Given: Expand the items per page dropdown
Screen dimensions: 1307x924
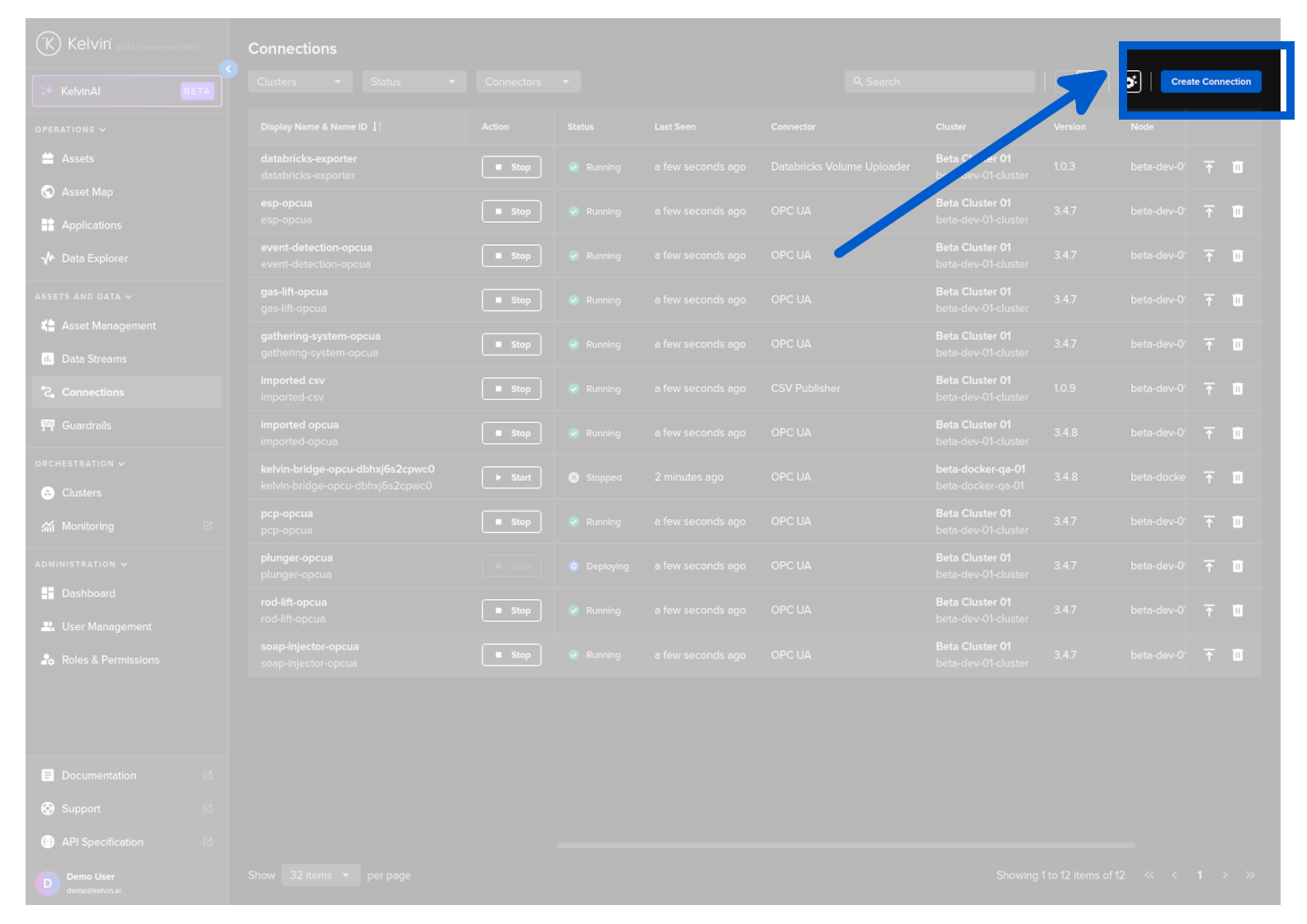Looking at the screenshot, I should tap(320, 875).
